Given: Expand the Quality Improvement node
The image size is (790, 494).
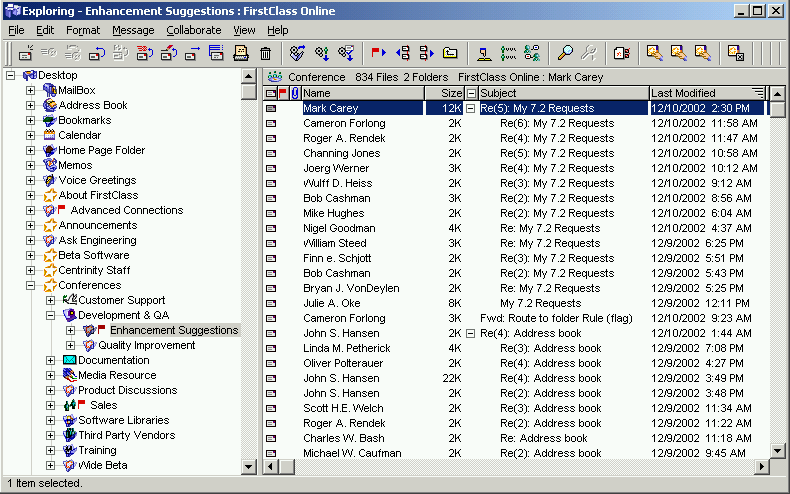Looking at the screenshot, I should coord(71,345).
